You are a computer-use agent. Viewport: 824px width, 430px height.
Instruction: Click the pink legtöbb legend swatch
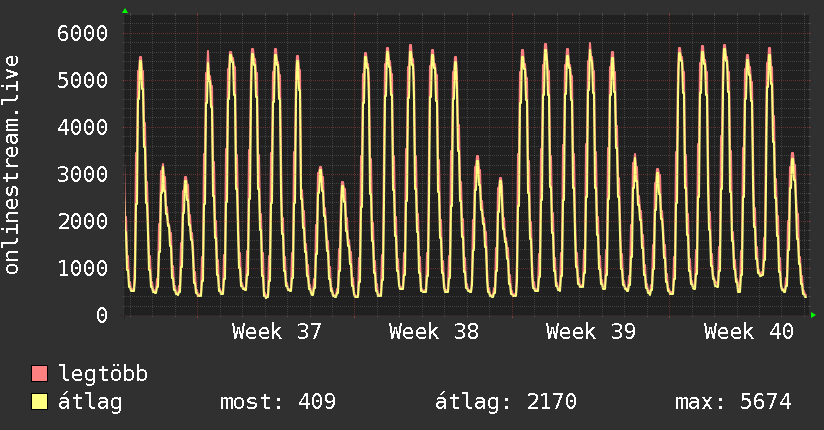(39, 373)
